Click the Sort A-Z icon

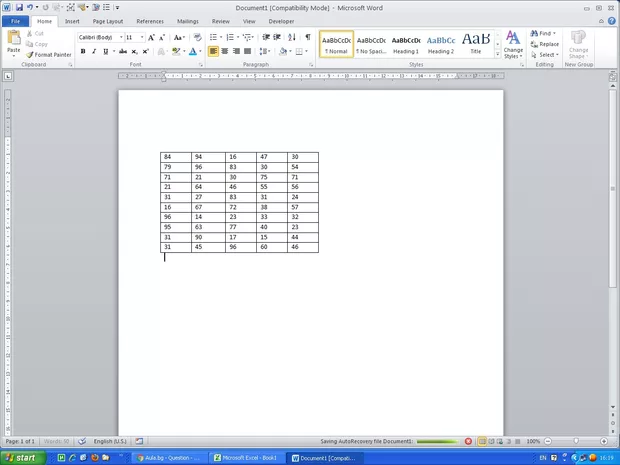[292, 37]
